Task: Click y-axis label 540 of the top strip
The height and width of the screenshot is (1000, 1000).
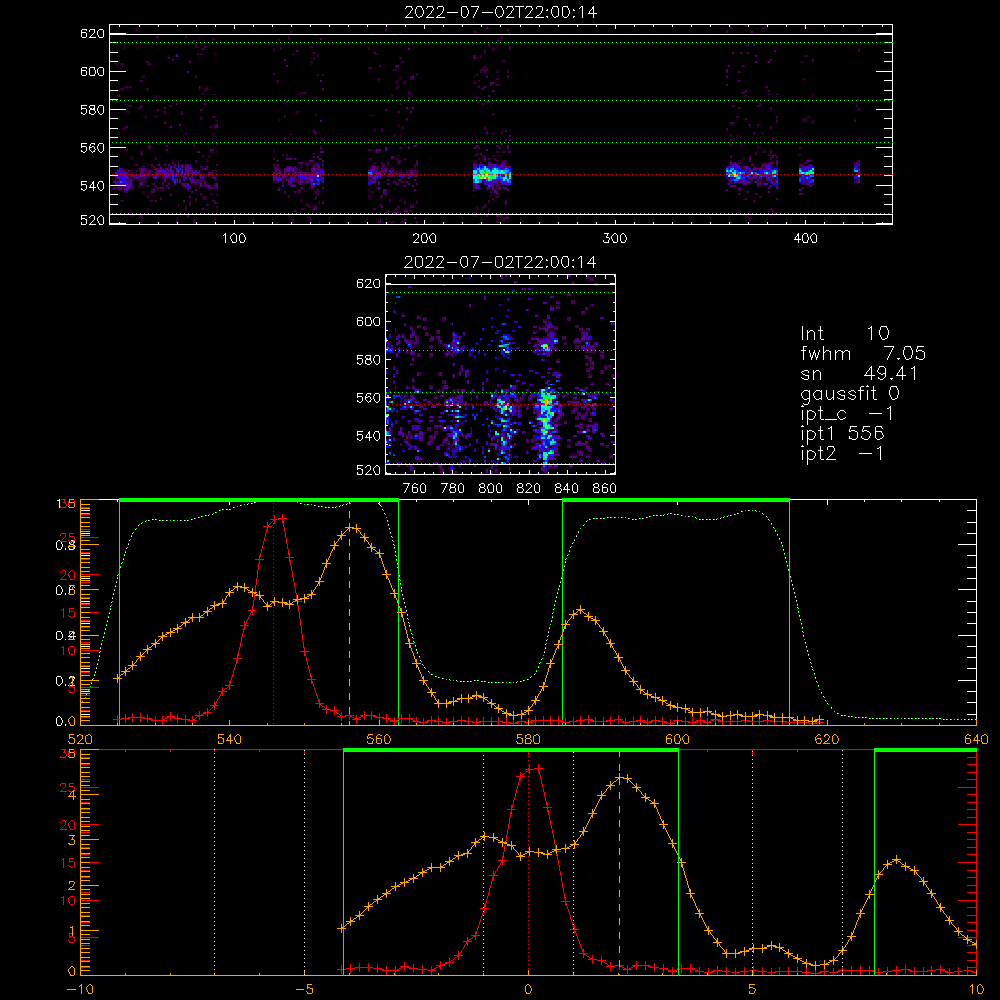Action: point(92,186)
